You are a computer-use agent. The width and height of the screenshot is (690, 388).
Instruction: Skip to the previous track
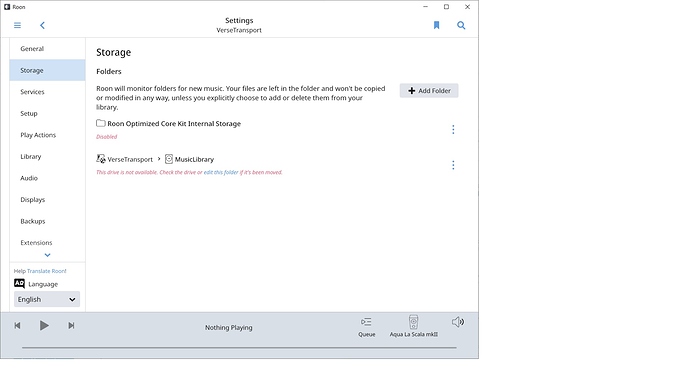(x=17, y=326)
